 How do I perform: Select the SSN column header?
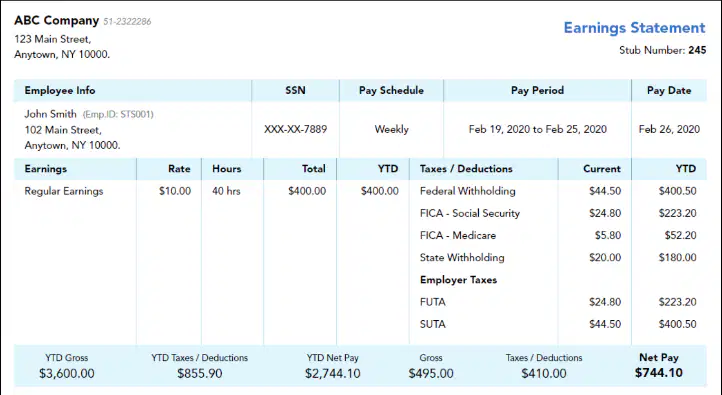[295, 90]
